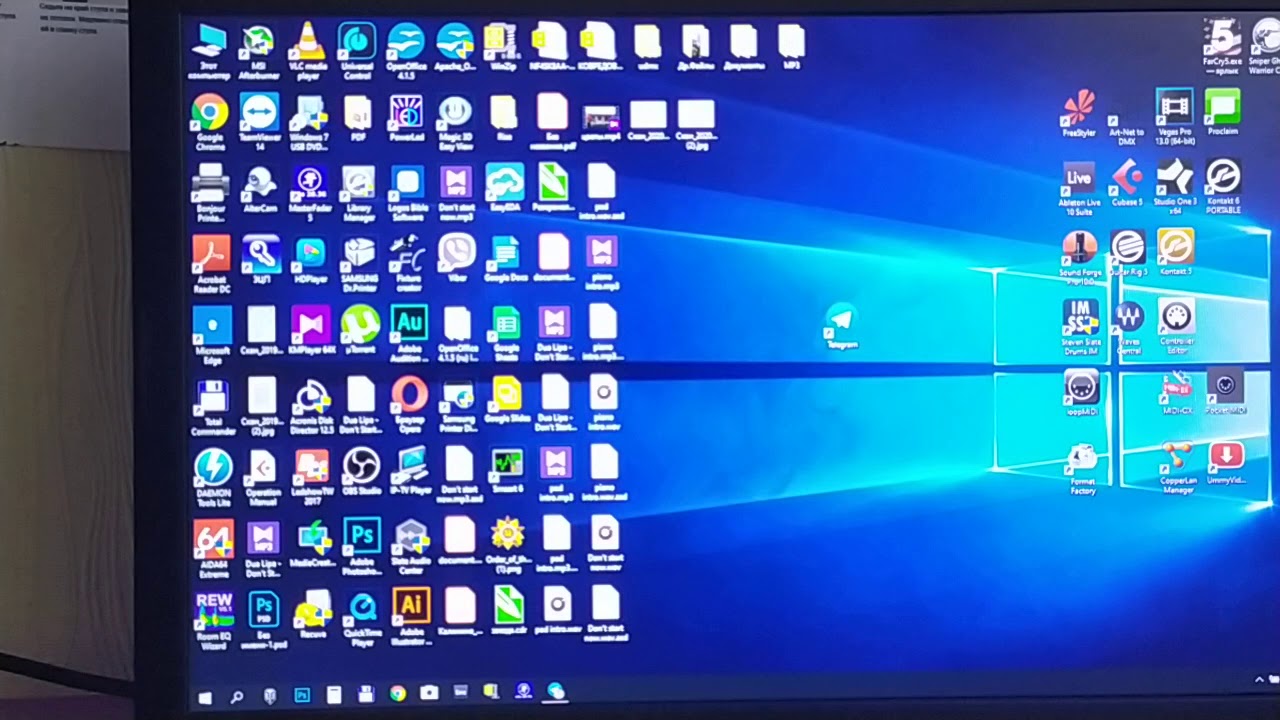Launch the Adobe Photoshop desktop shortcut
Image resolution: width=1280 pixels, height=720 pixels.
coord(361,546)
